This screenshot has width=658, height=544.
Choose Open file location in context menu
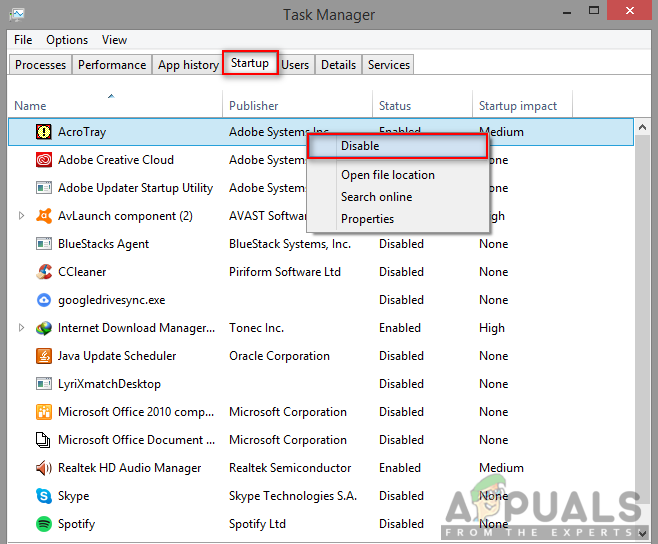tap(387, 175)
